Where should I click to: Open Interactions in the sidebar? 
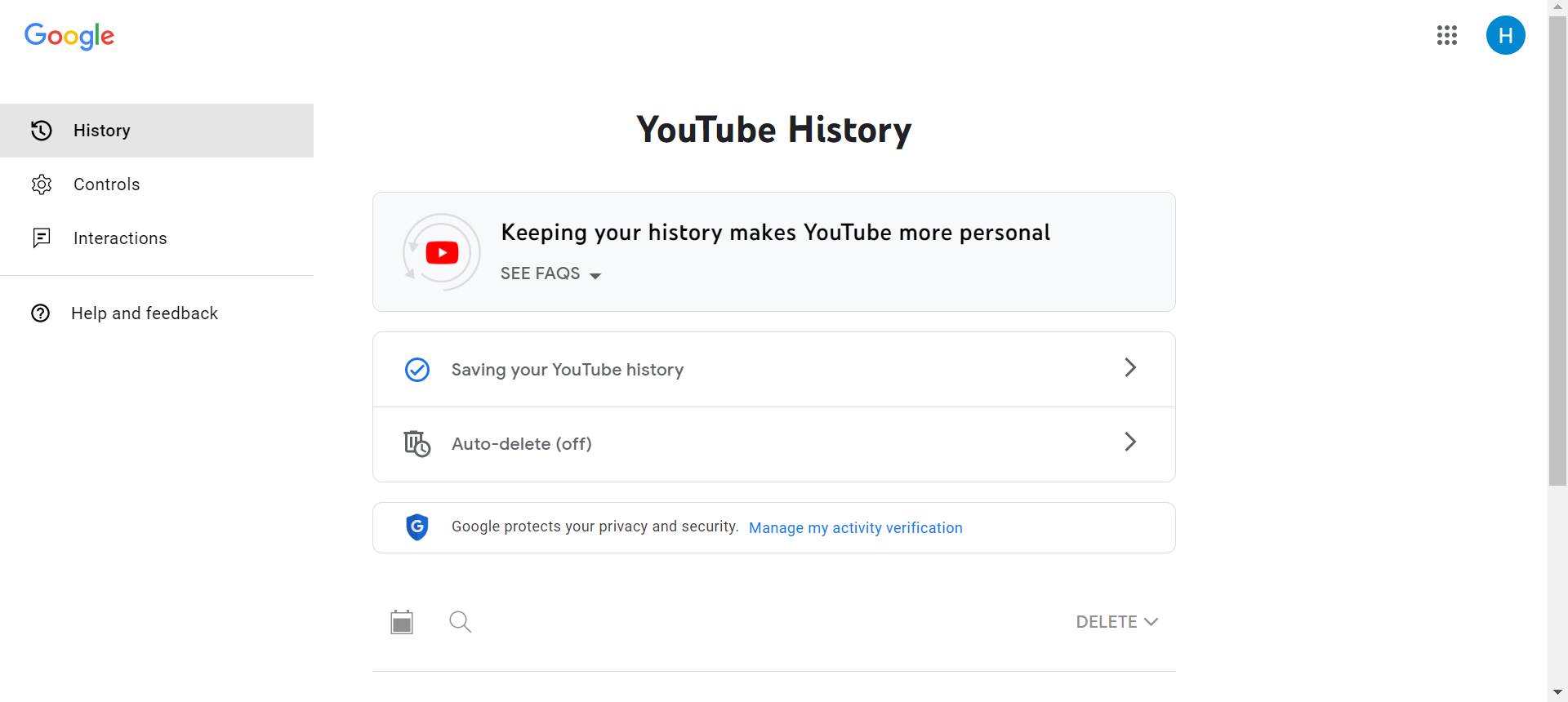[x=157, y=238]
